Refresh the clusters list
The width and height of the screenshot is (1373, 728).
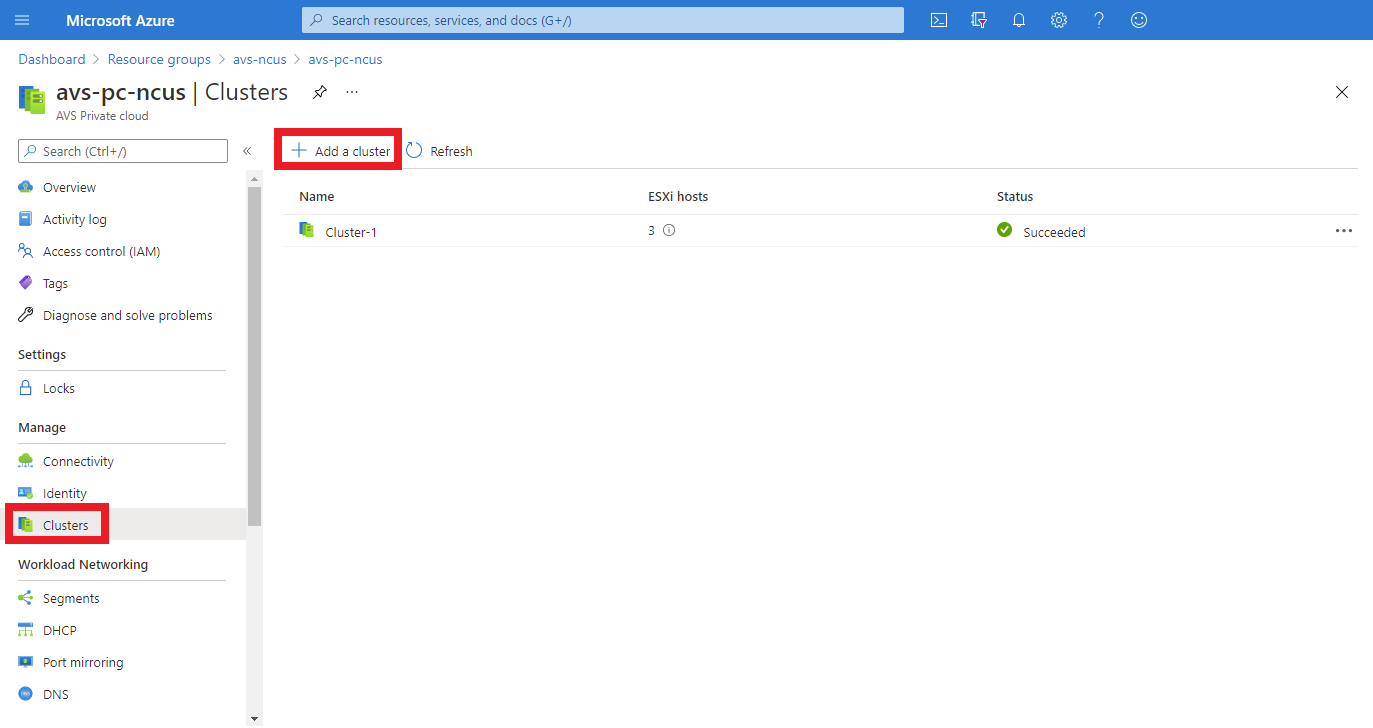[439, 151]
